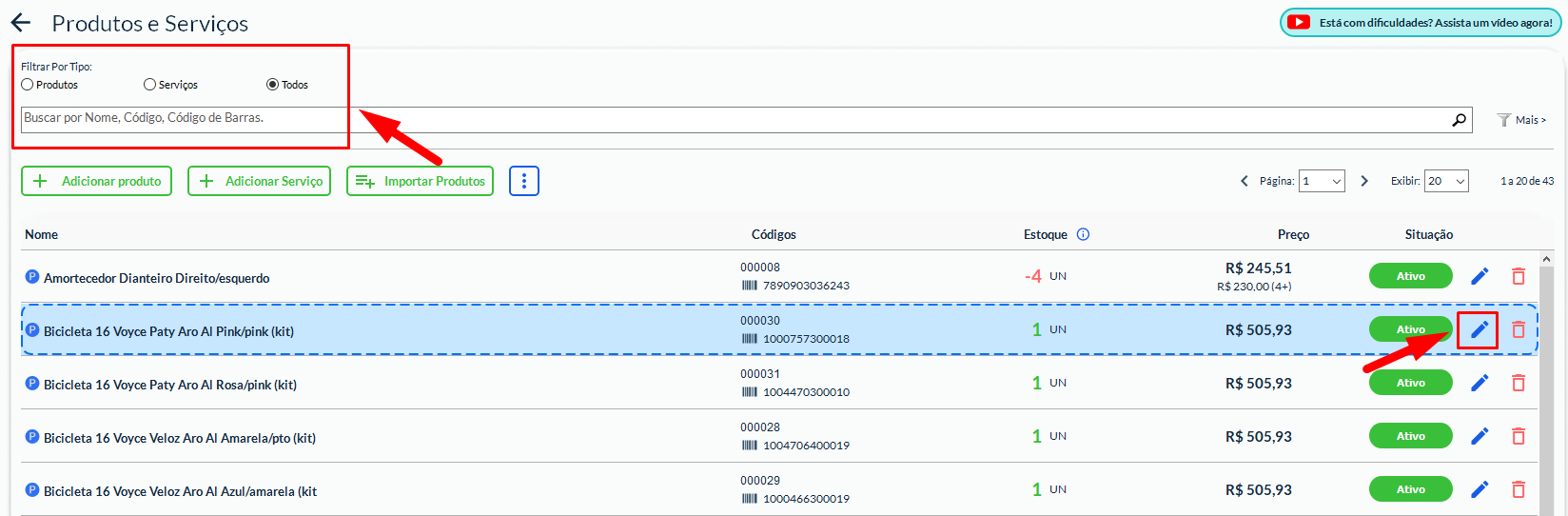Click the Adicionar produto button
The width and height of the screenshot is (1568, 516).
click(x=96, y=181)
